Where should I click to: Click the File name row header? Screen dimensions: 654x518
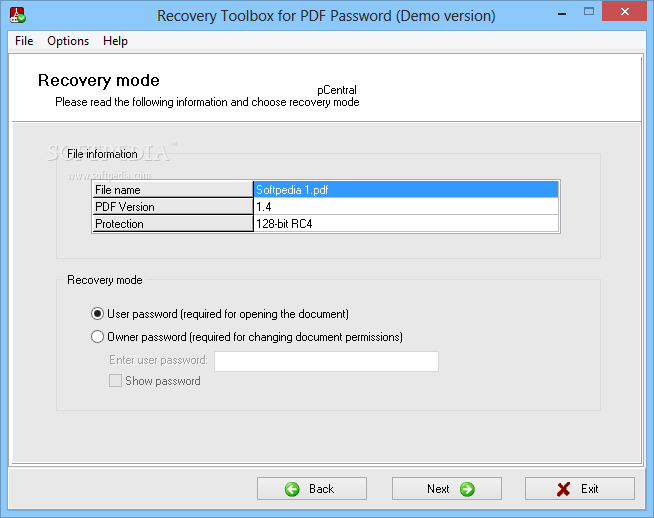point(173,190)
